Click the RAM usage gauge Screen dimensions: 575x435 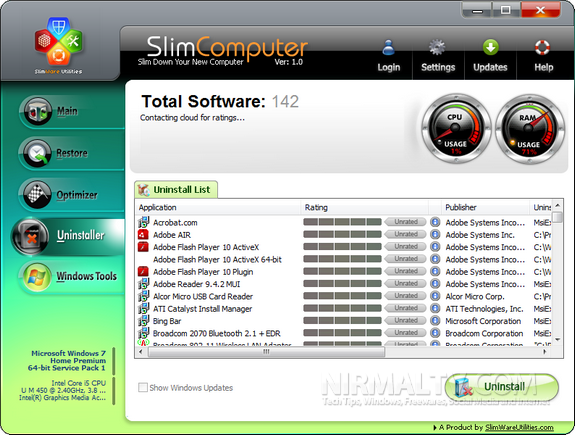529,129
